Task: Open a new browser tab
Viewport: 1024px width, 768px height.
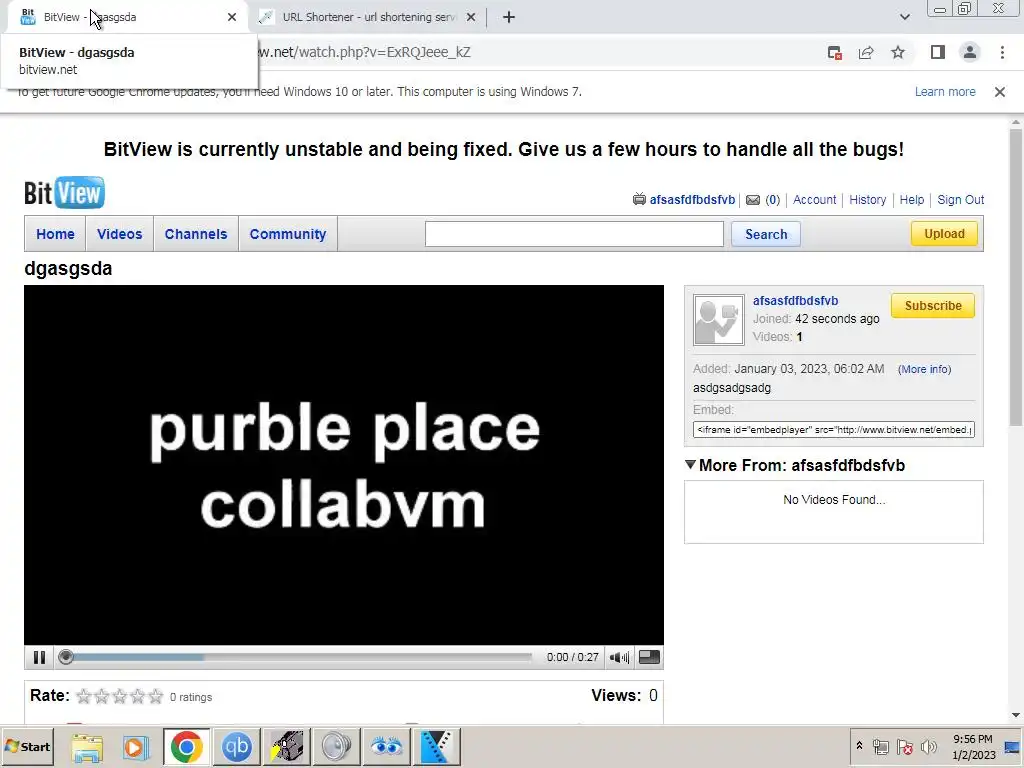Action: [x=509, y=17]
